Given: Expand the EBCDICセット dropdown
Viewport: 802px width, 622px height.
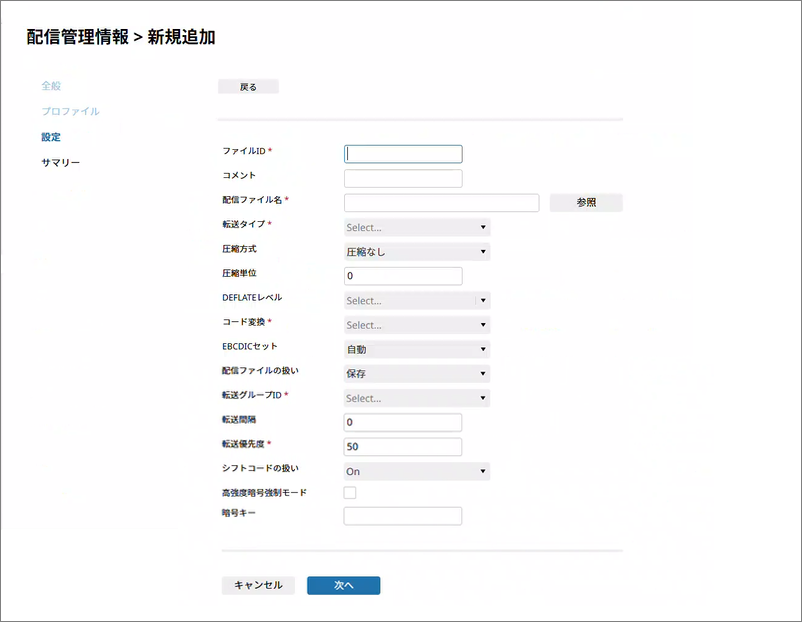Looking at the screenshot, I should point(416,349).
